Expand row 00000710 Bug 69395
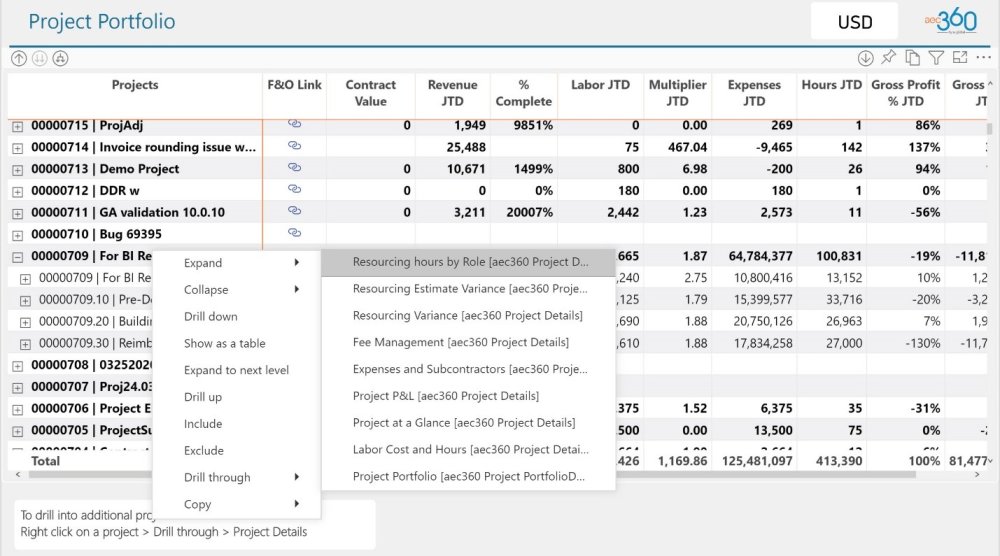Screen dimensions: 1000x556 tap(17, 235)
